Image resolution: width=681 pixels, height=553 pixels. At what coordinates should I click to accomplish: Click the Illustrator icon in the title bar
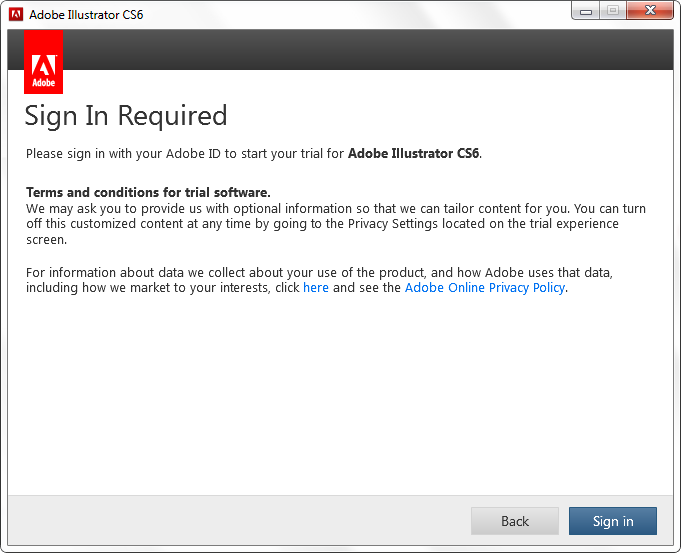point(16,14)
